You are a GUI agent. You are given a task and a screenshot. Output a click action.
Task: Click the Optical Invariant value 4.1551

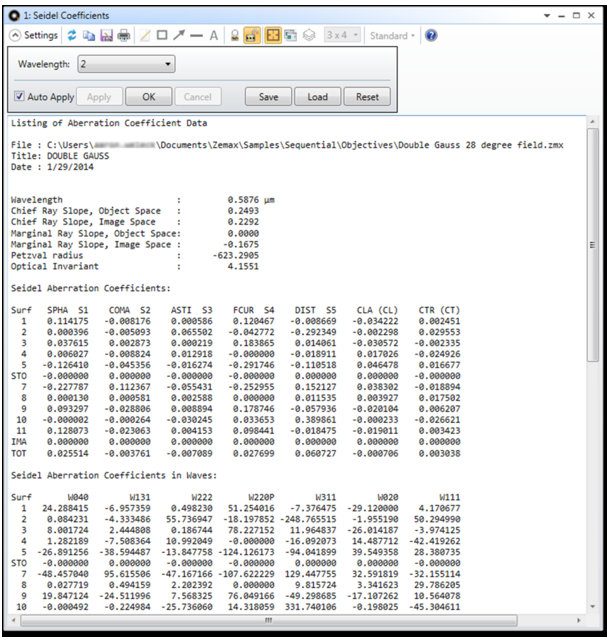pos(243,266)
